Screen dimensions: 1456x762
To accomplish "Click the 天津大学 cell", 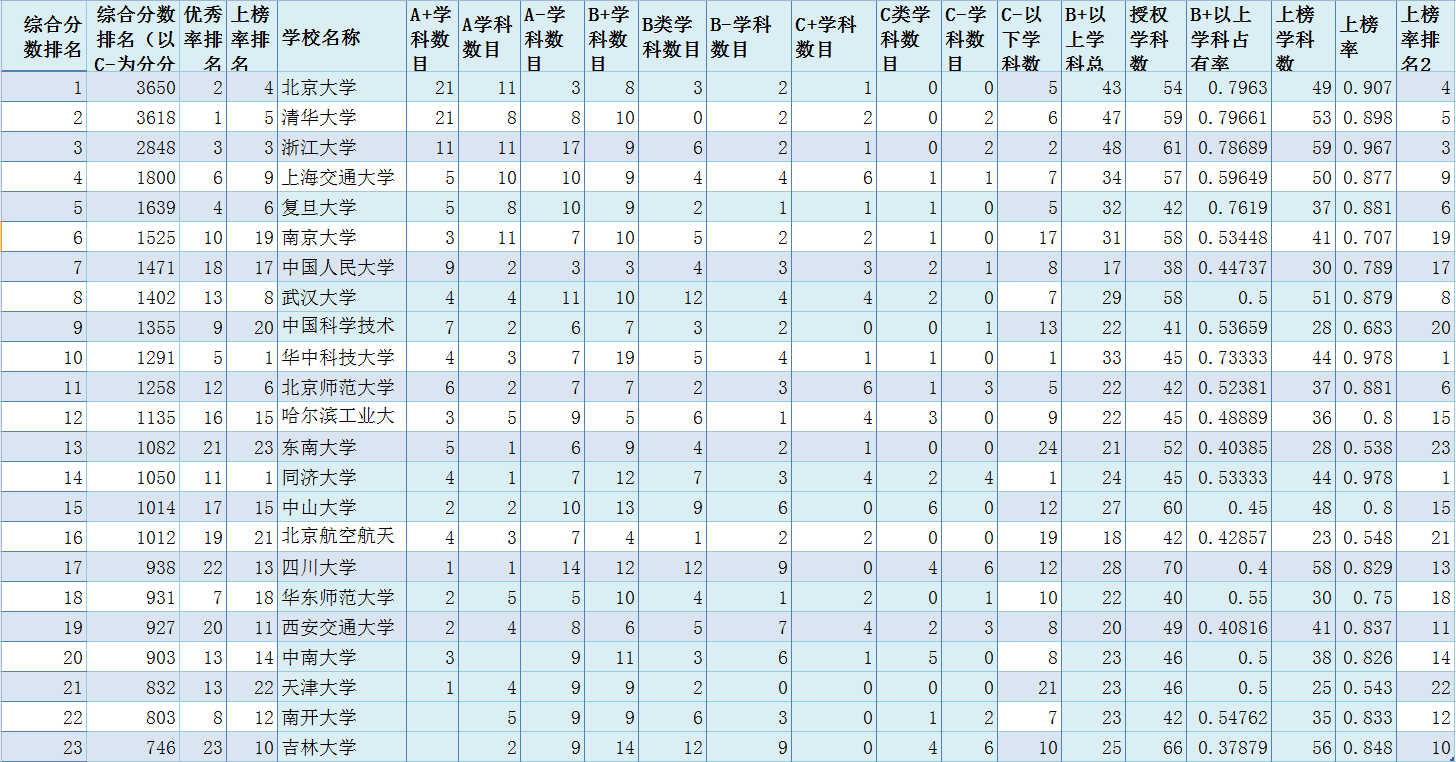I will [342, 687].
